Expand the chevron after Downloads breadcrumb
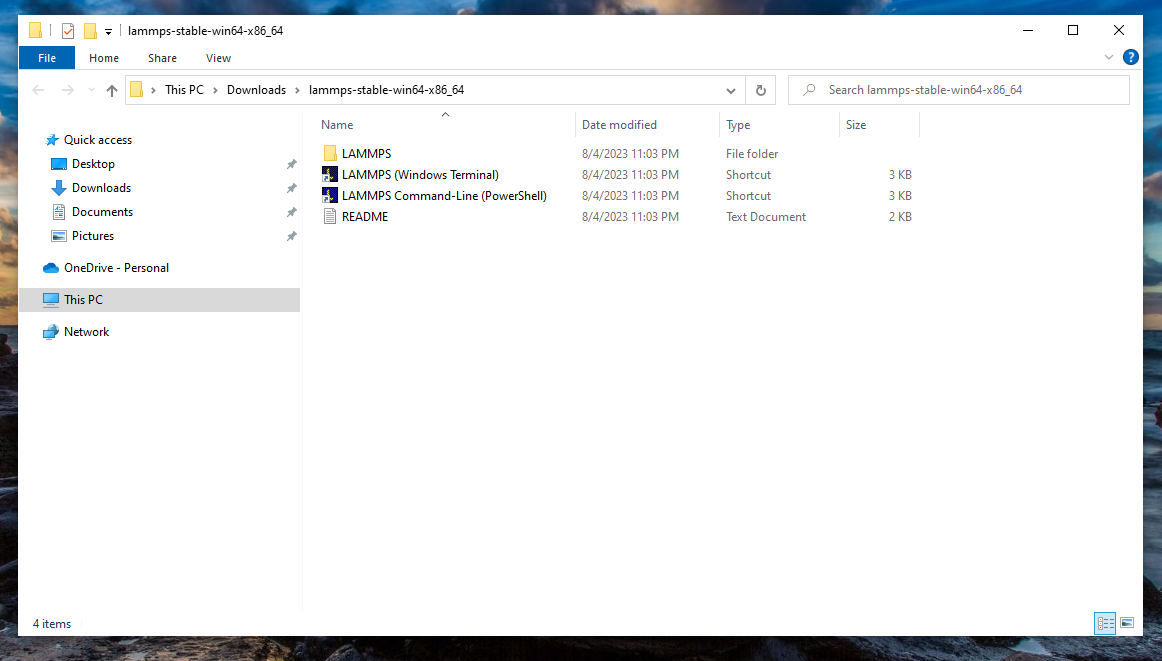The height and width of the screenshot is (661, 1162). point(297,90)
